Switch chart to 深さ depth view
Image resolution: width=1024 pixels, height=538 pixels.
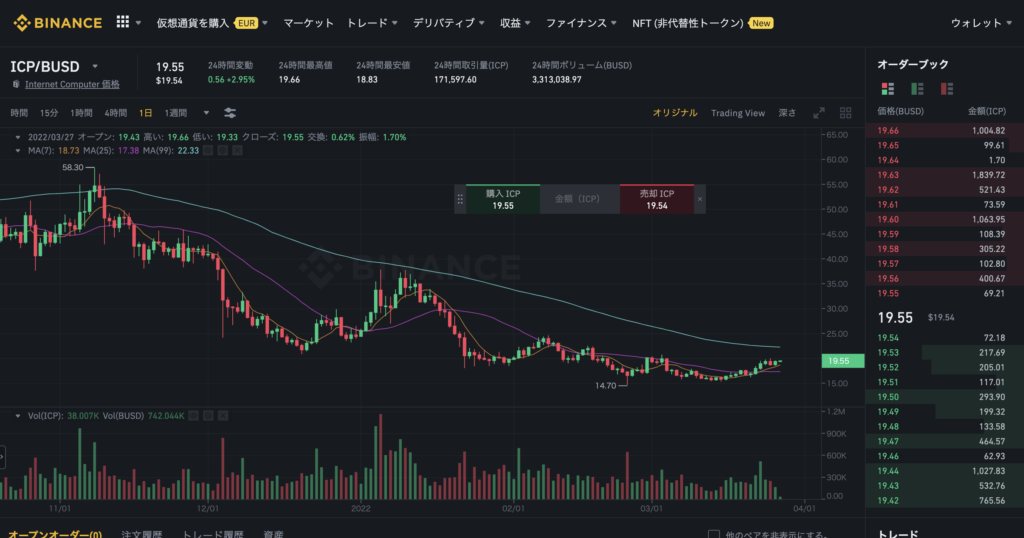pos(788,113)
